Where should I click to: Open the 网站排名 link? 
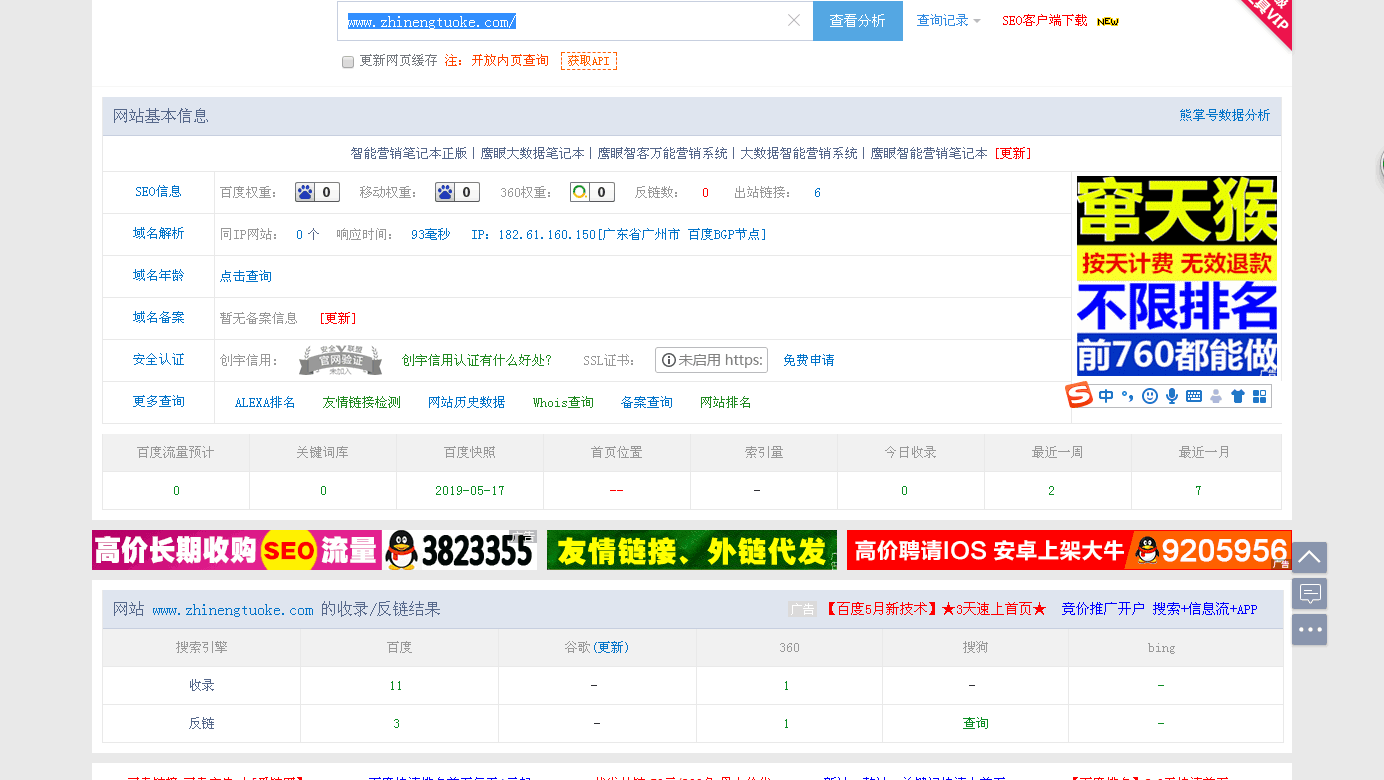725,402
